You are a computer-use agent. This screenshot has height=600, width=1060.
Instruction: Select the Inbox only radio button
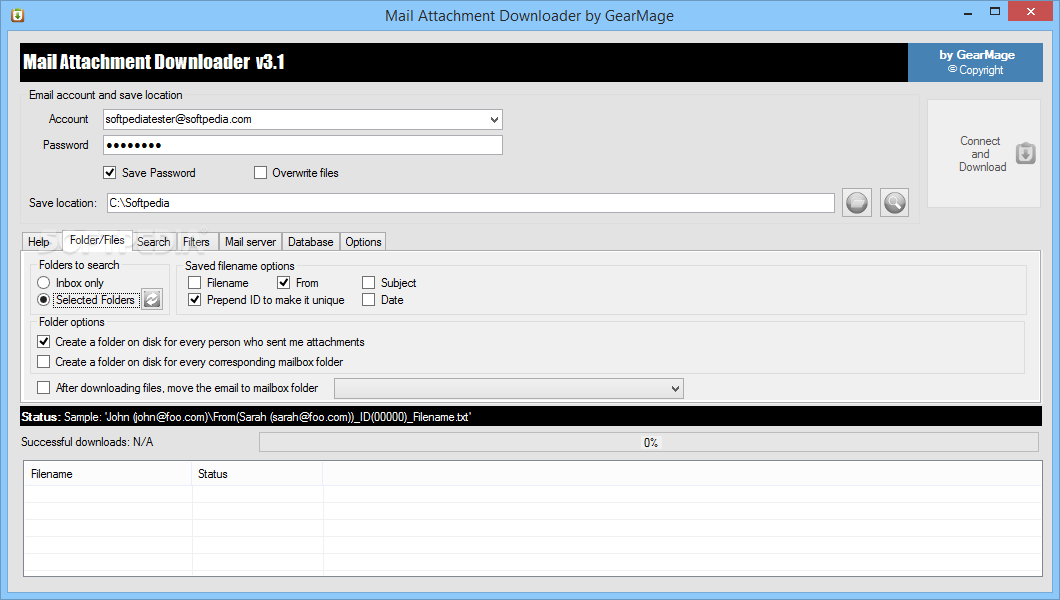[44, 282]
